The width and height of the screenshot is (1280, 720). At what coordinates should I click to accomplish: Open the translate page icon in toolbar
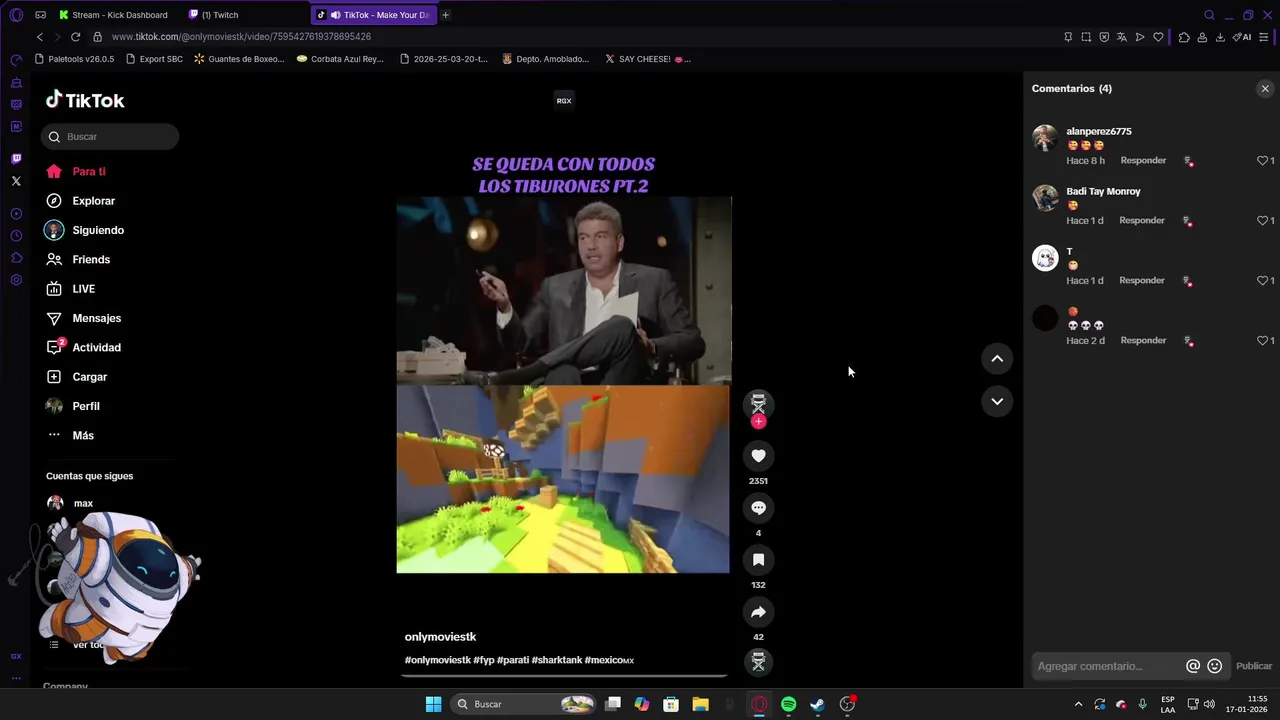1122,37
